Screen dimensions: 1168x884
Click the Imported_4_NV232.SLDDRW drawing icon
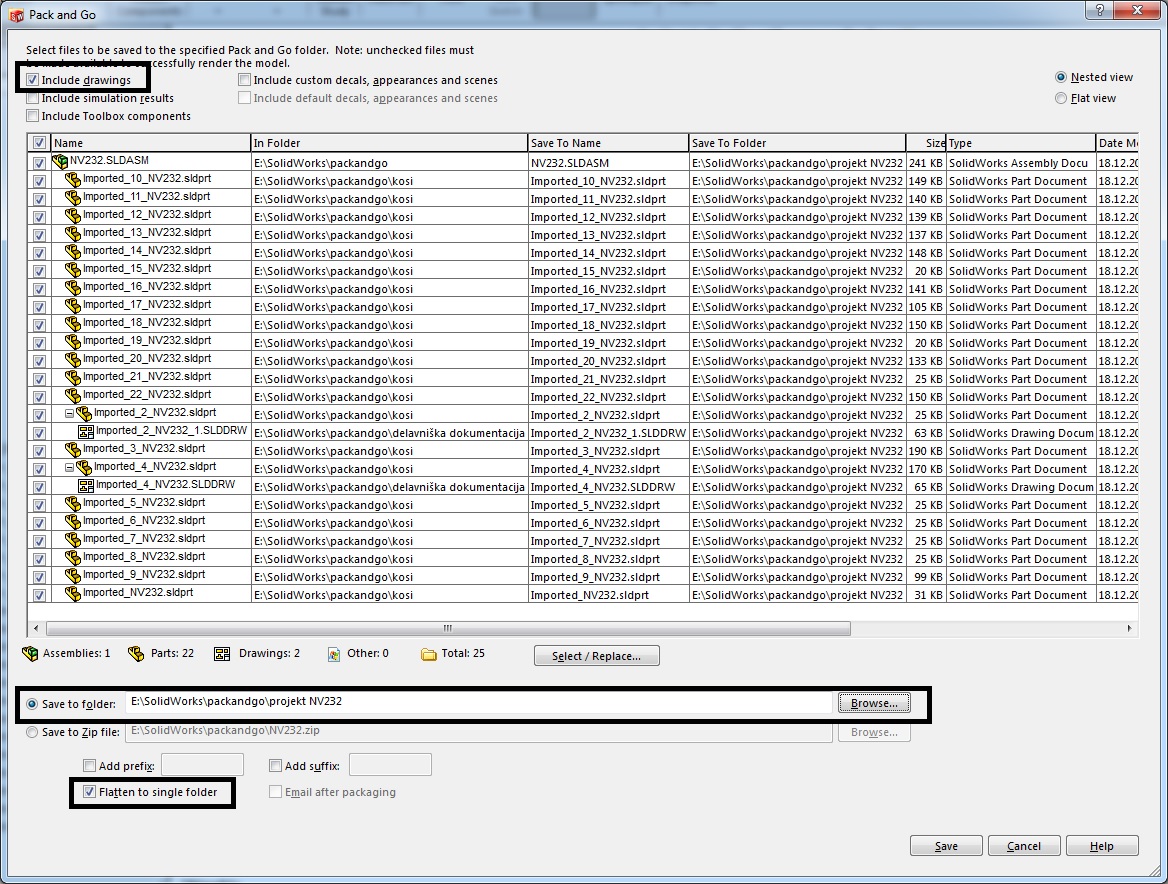pyautogui.click(x=86, y=486)
